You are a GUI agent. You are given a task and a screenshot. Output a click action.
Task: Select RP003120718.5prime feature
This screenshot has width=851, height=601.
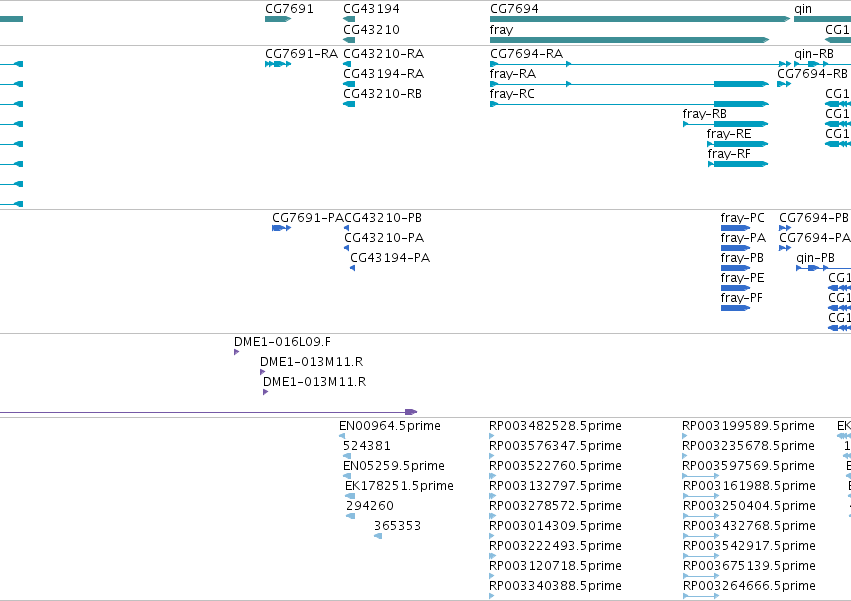pyautogui.click(x=492, y=576)
